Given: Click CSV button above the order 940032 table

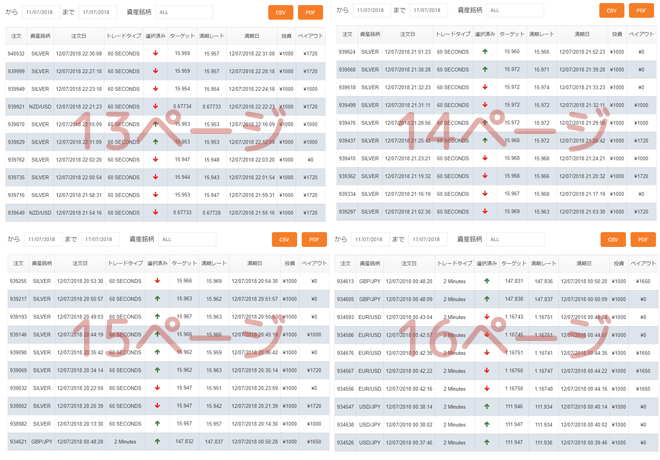Looking at the screenshot, I should 281,12.
